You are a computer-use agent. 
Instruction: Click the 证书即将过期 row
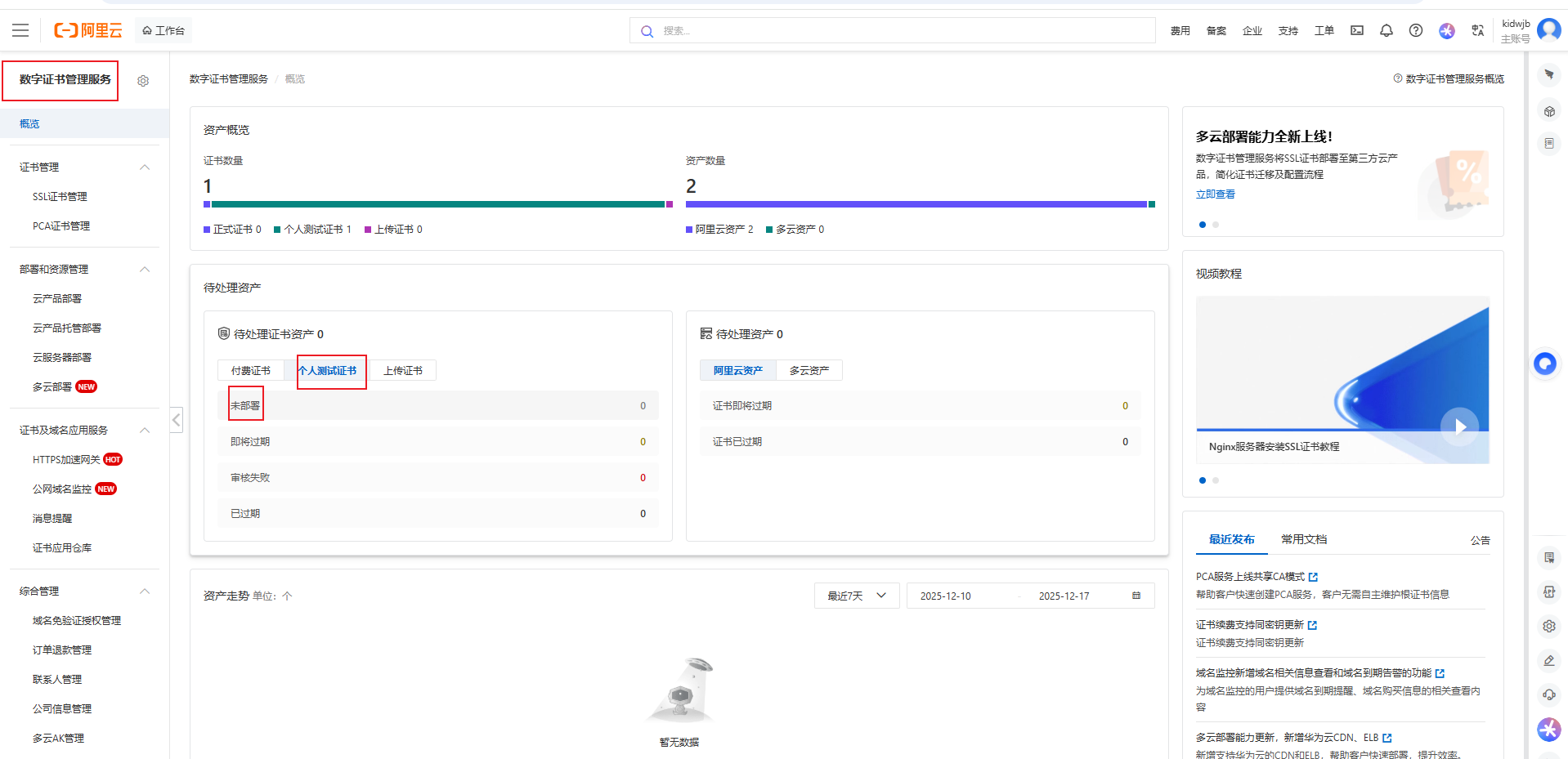click(921, 405)
